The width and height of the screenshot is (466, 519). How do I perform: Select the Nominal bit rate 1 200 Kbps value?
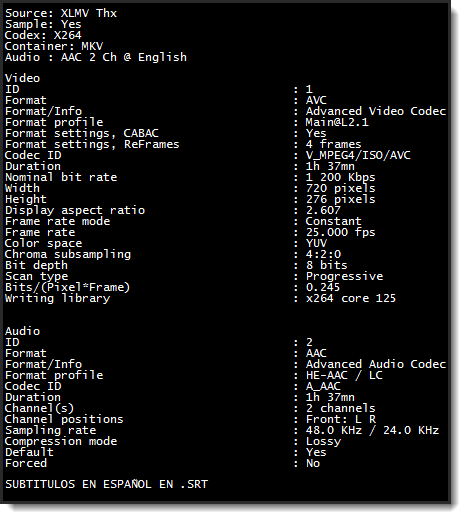coord(340,177)
